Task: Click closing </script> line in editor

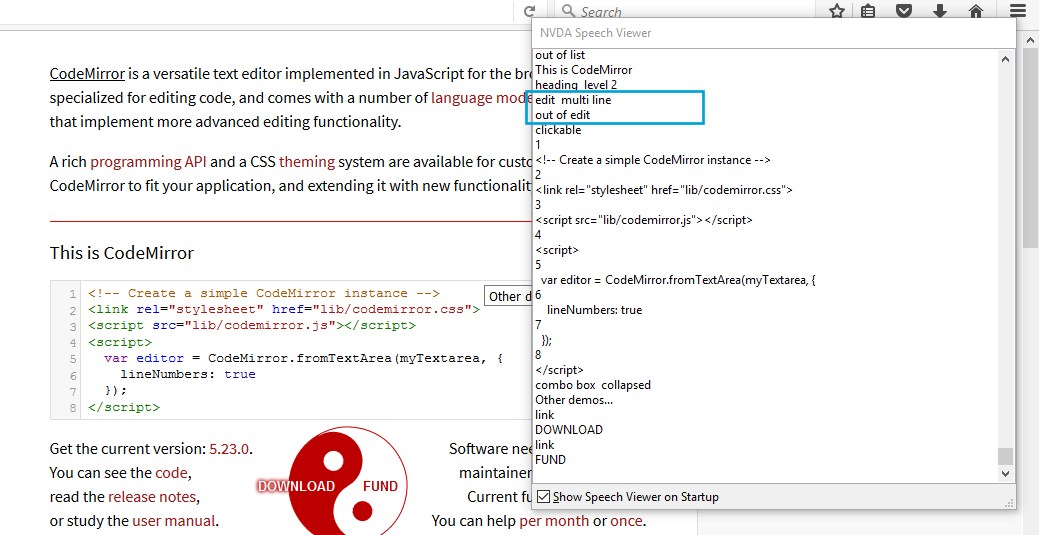Action: point(124,407)
